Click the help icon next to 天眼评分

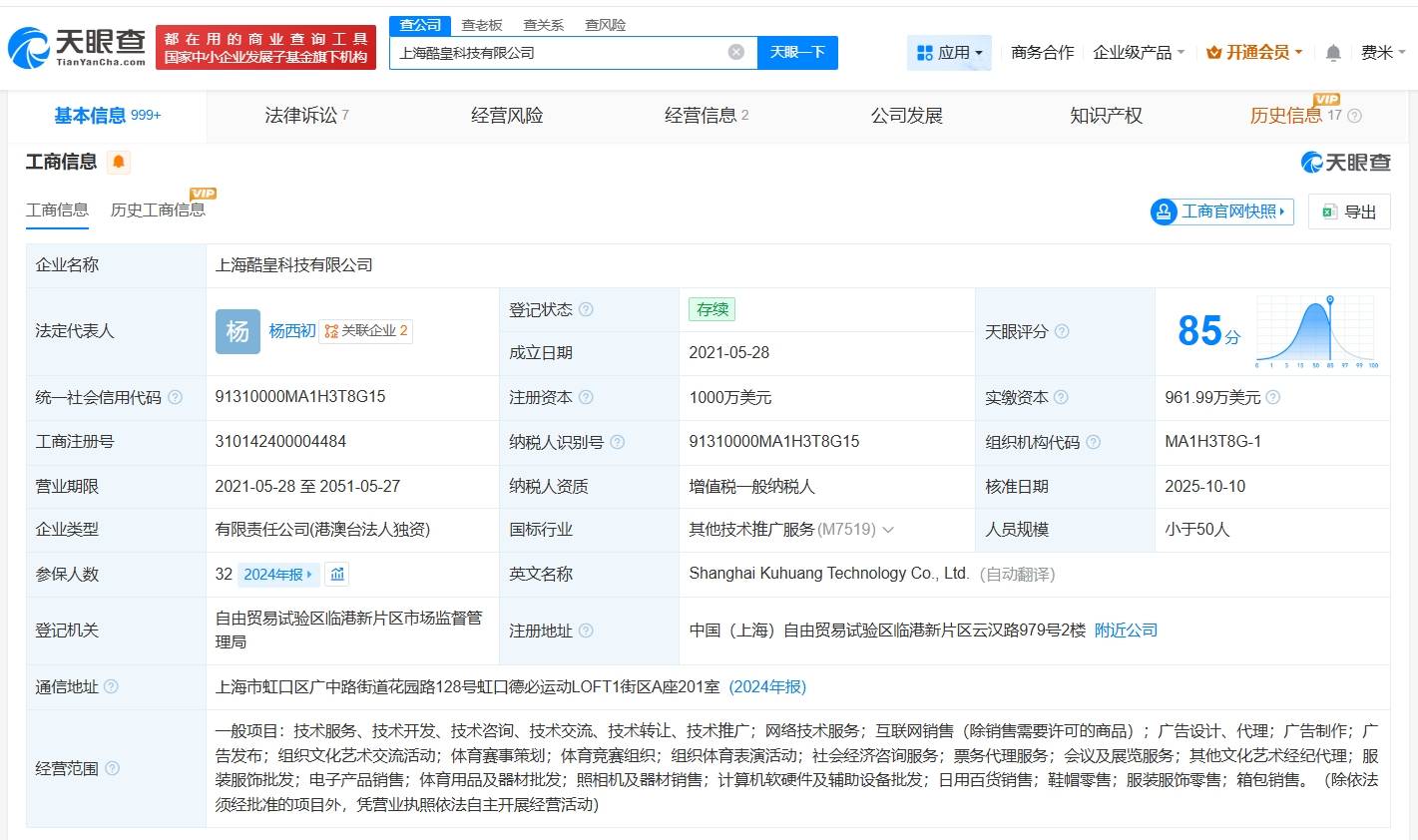coord(1062,331)
